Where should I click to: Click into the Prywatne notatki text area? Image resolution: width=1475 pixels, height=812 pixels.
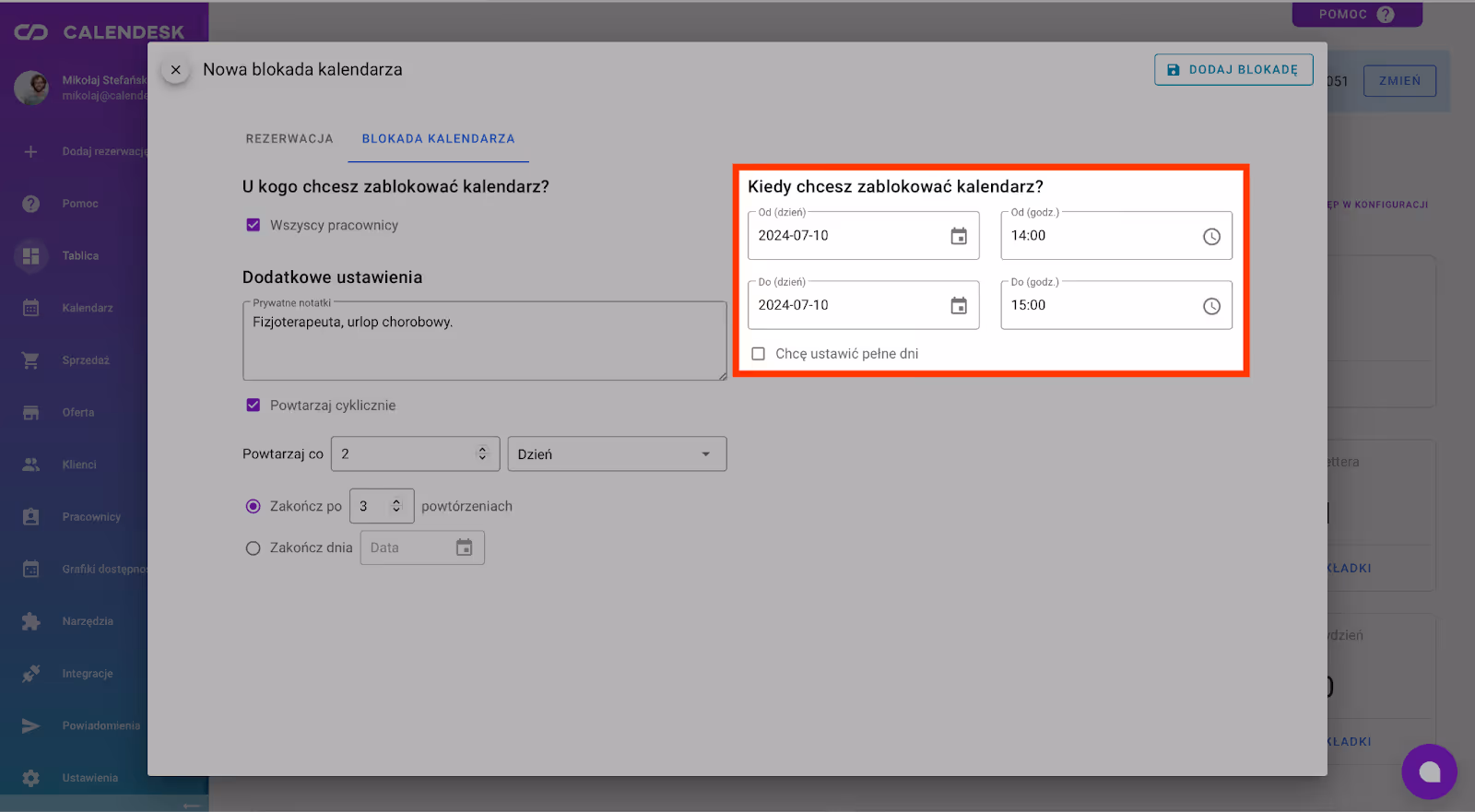484,346
